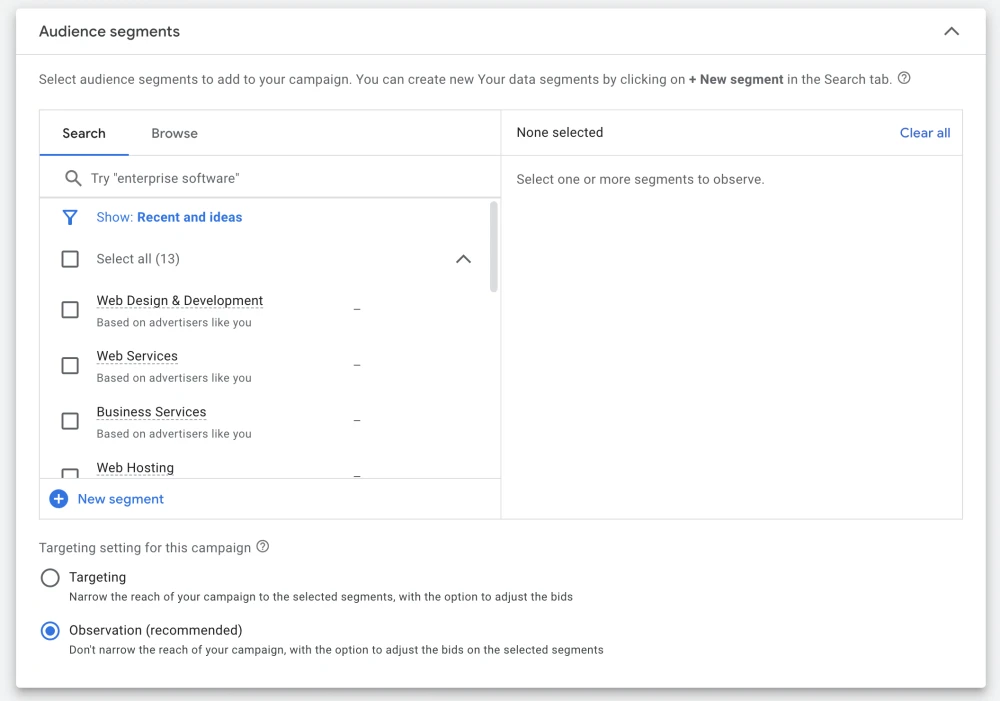Open the filter funnel icon
1000x701 pixels.
(70, 218)
